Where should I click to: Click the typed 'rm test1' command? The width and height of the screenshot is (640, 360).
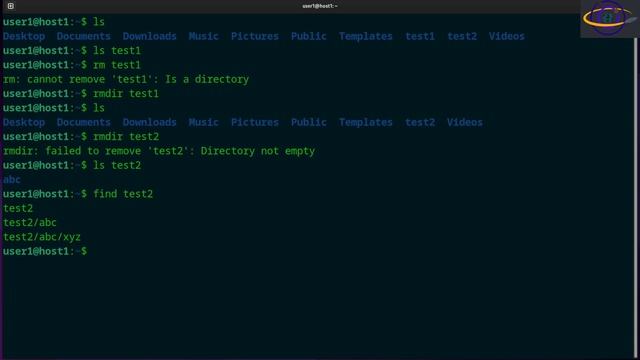click(117, 65)
